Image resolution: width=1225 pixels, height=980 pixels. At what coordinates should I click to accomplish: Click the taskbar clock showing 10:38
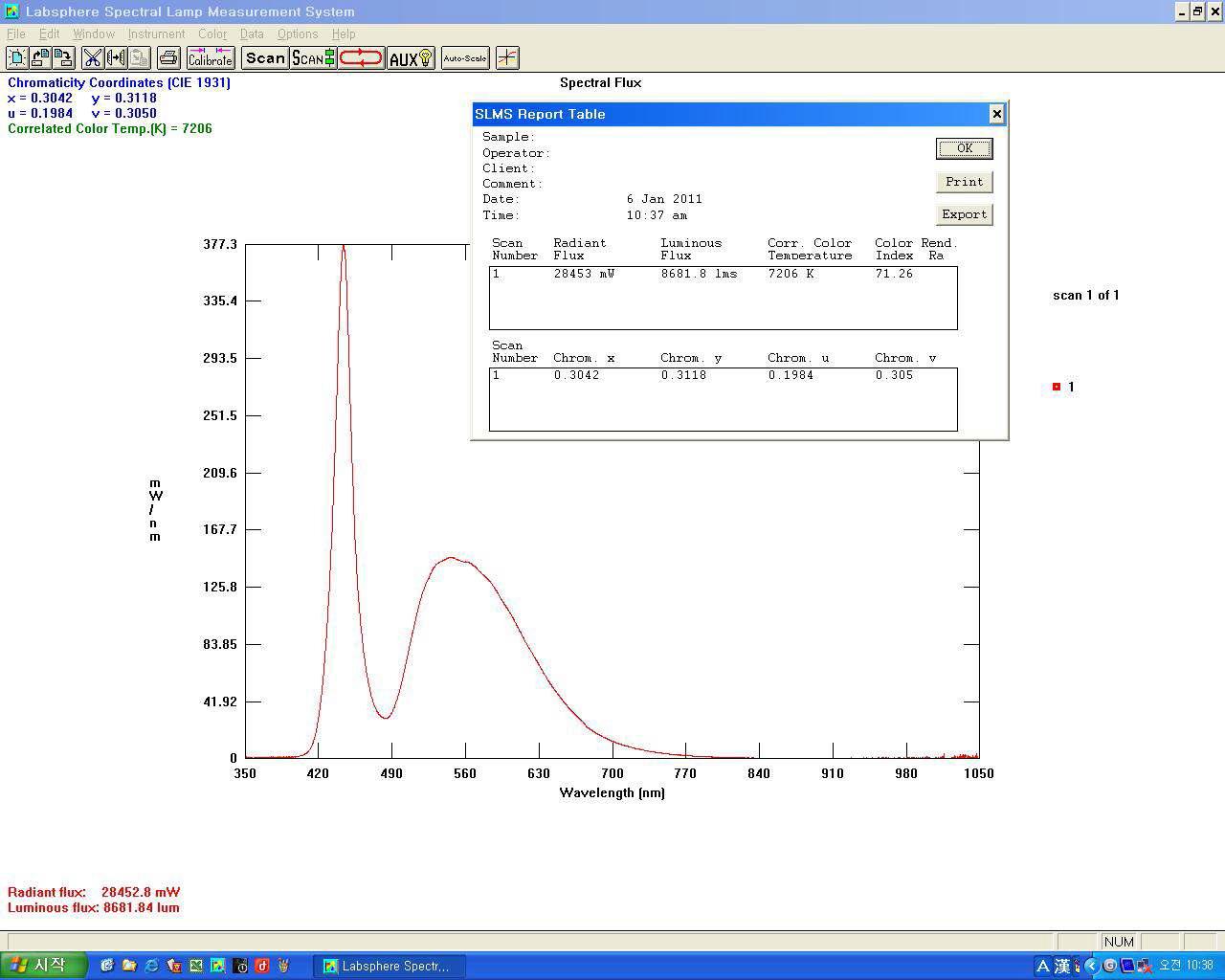(x=1187, y=966)
